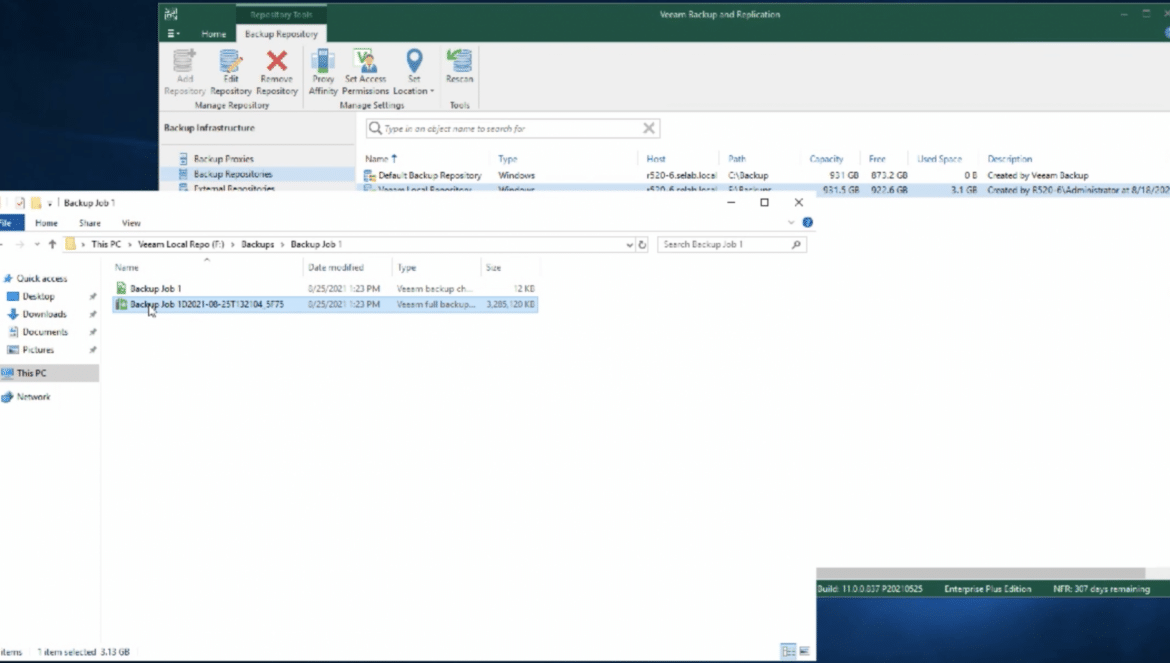This screenshot has width=1170, height=663.
Task: Sort repositories by Path column
Action: 737,159
